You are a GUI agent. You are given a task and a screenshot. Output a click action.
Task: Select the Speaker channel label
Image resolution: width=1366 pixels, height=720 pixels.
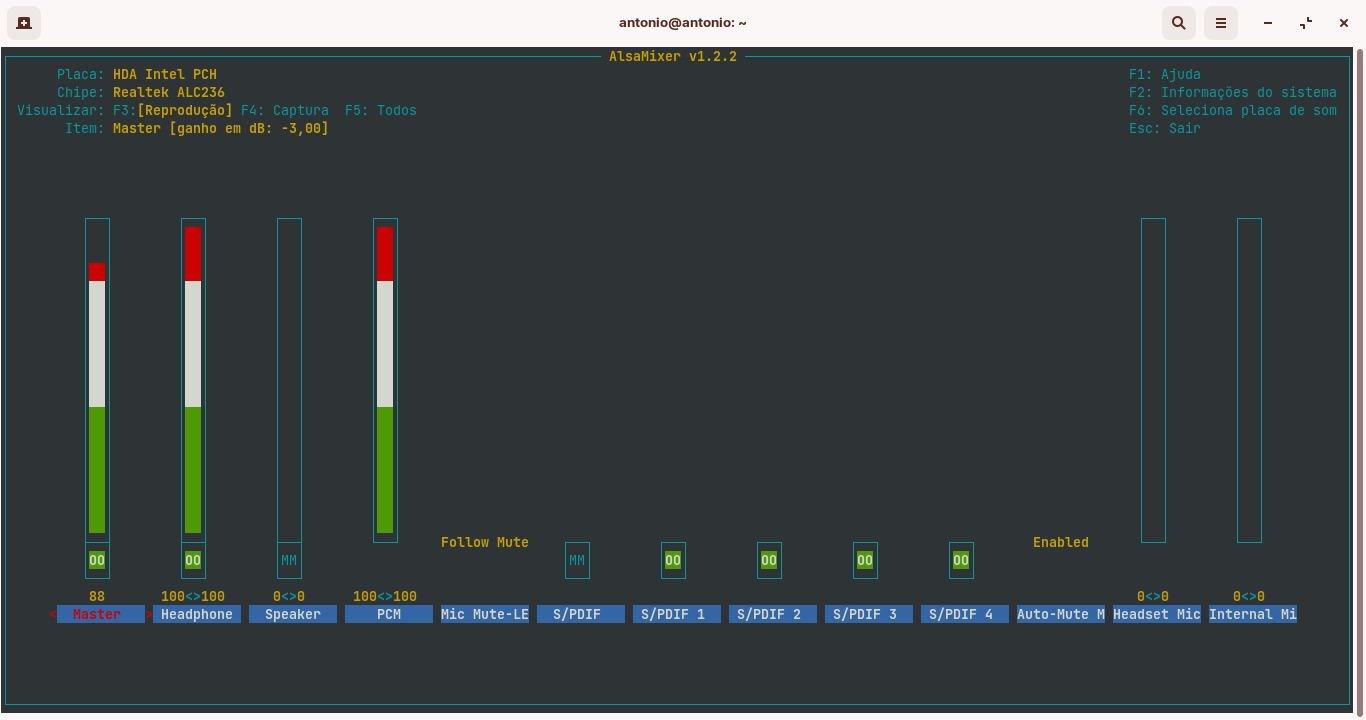(x=293, y=614)
